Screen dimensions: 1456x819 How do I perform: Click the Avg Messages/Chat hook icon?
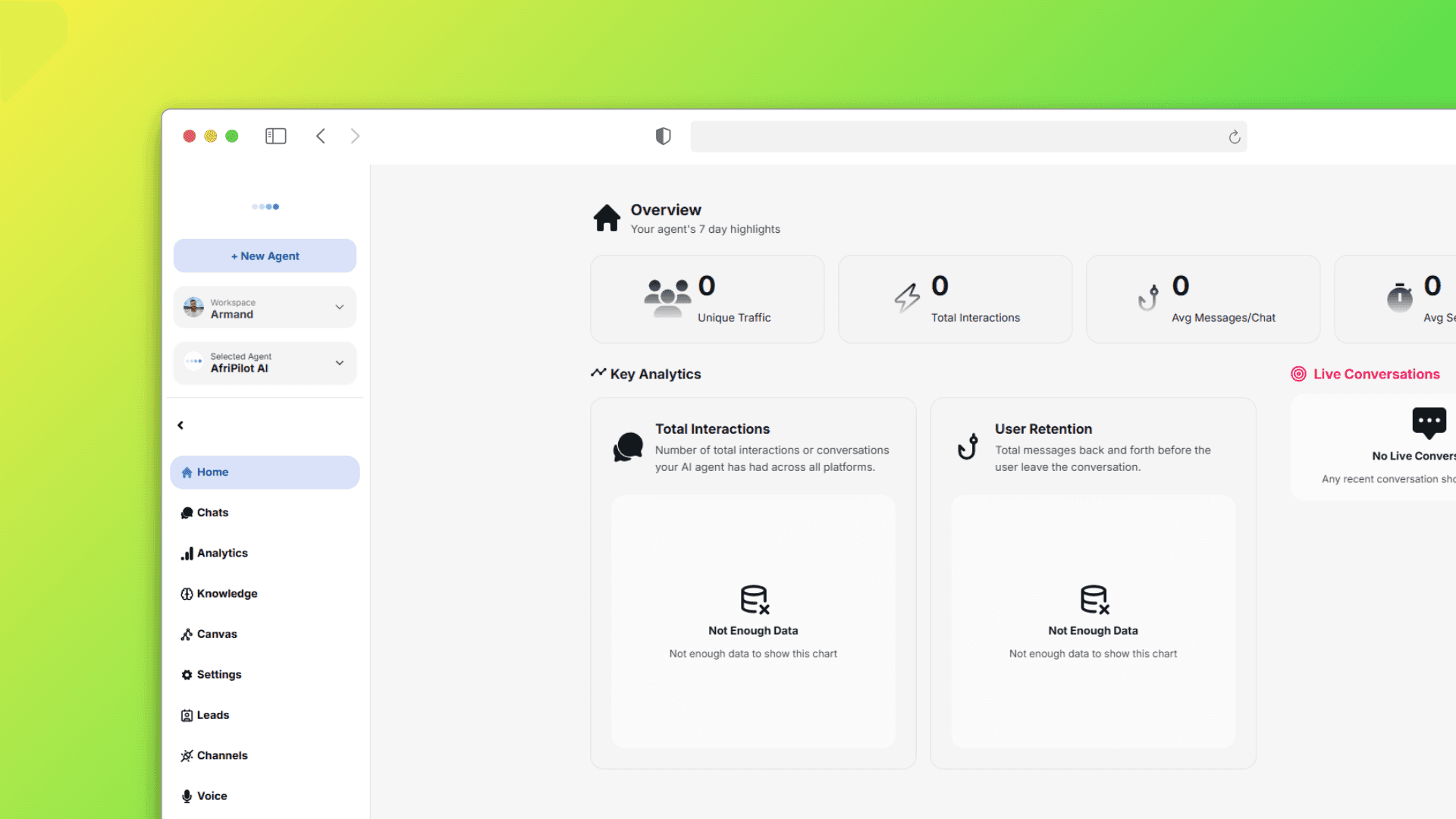click(1148, 297)
